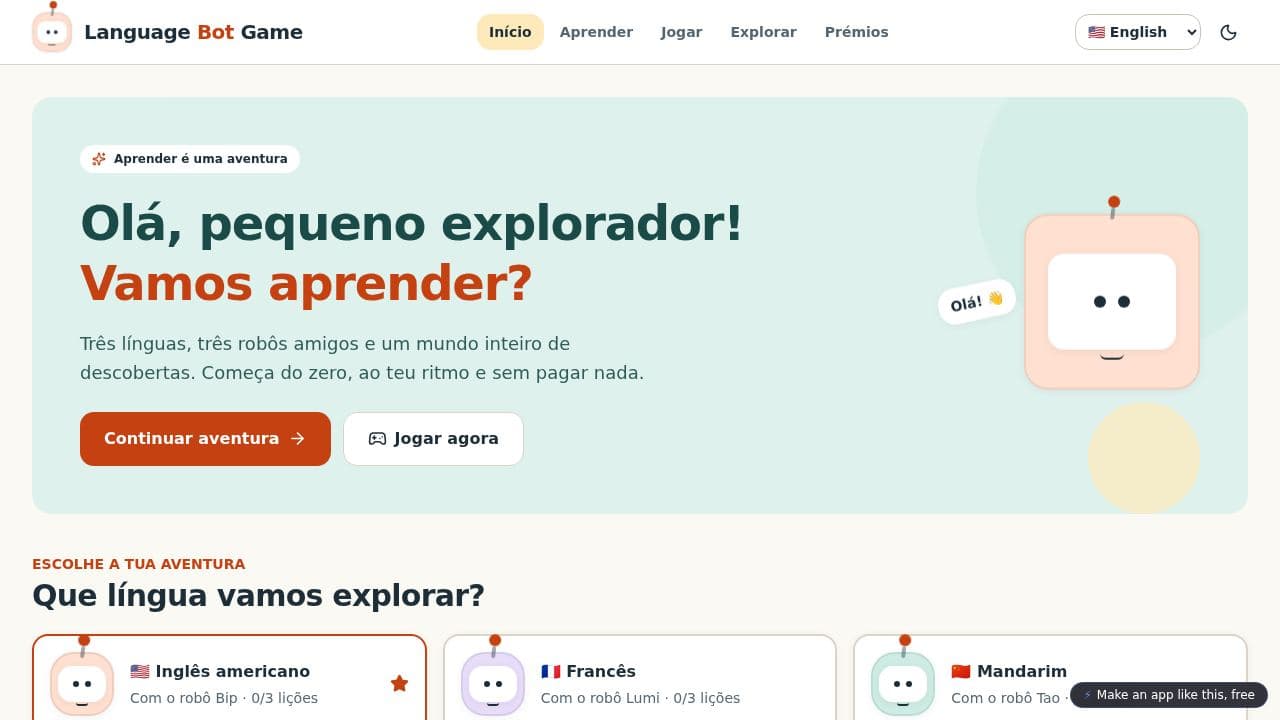The height and width of the screenshot is (720, 1280).
Task: Click the text Com o robô Bip · 0/3 lições
Action: [224, 698]
